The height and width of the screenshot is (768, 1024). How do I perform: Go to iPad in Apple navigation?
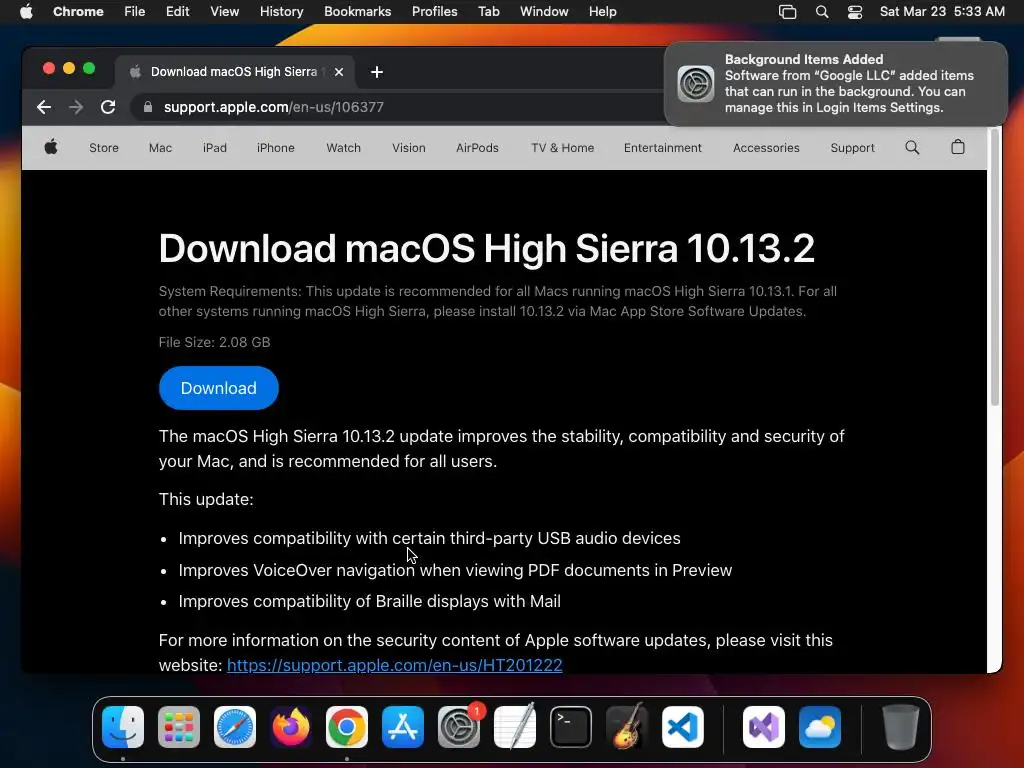215,148
